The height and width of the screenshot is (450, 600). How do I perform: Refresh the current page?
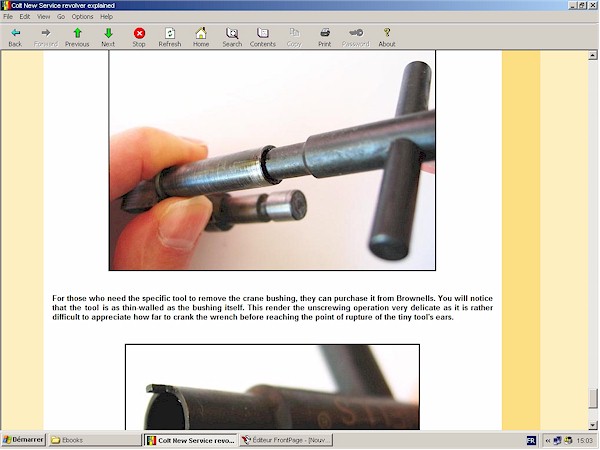170,37
